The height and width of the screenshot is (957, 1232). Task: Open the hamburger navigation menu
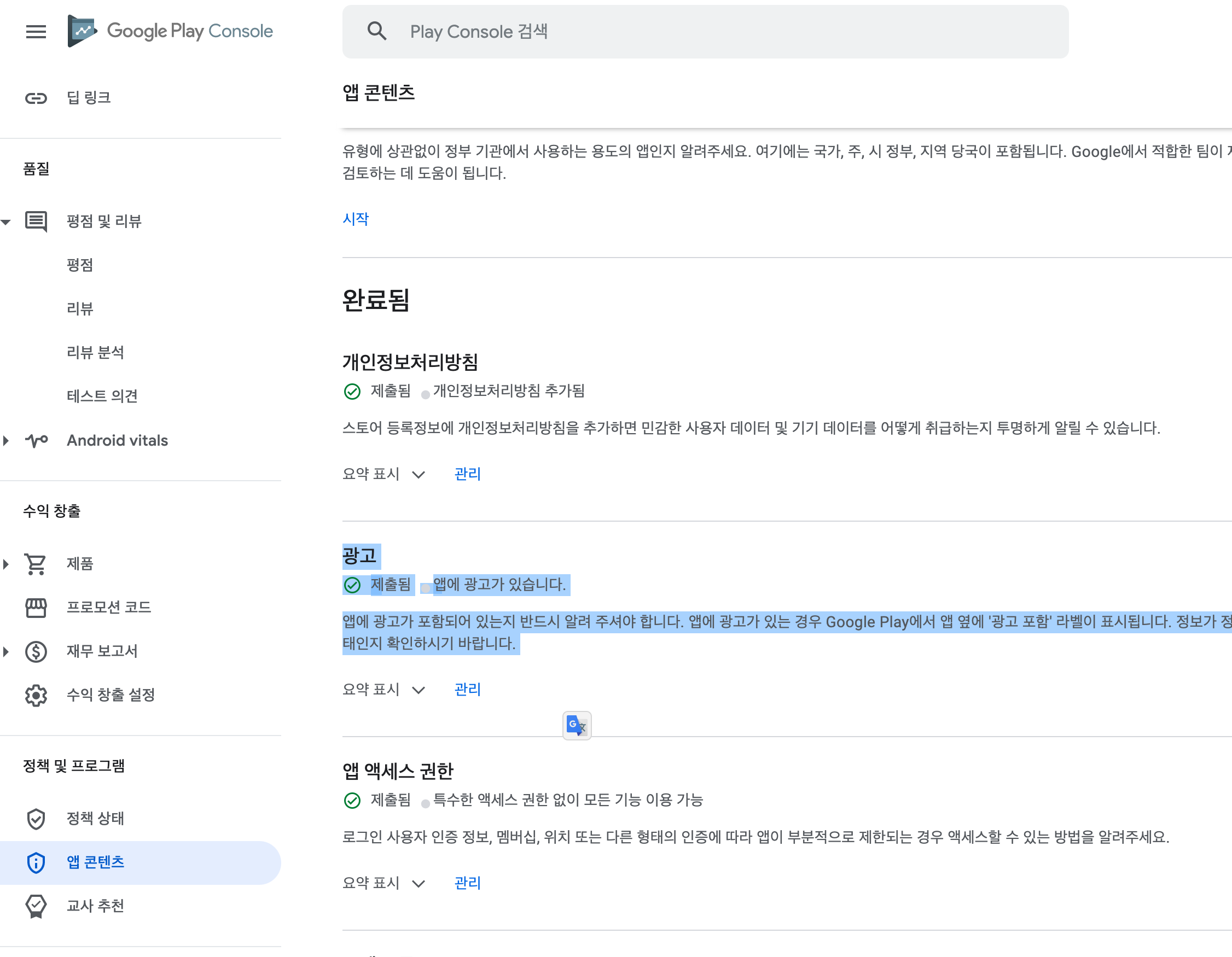click(36, 32)
